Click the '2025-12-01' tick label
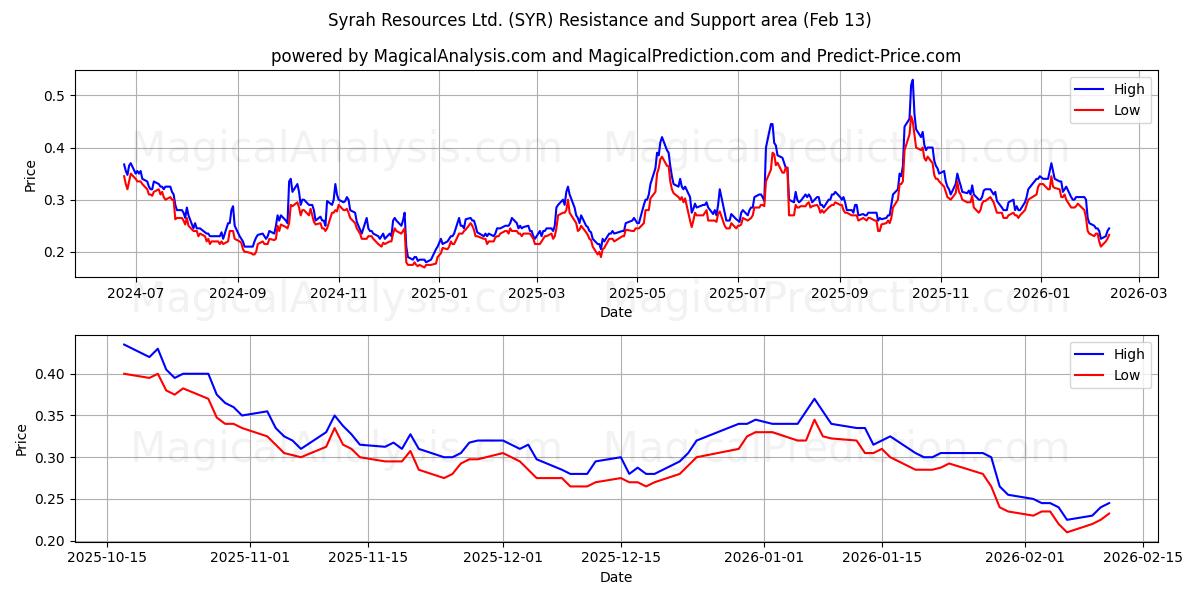Screen dimensions: 1200x600 502,559
